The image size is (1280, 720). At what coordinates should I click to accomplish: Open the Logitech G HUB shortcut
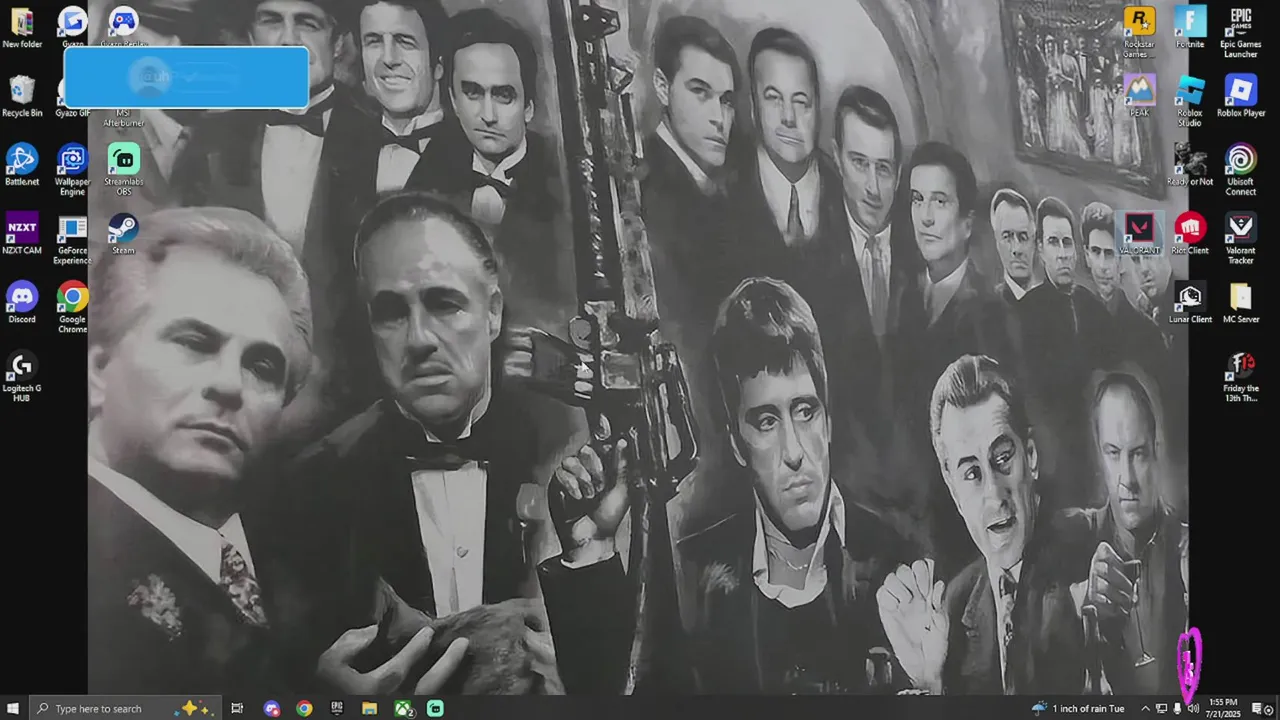(x=22, y=378)
